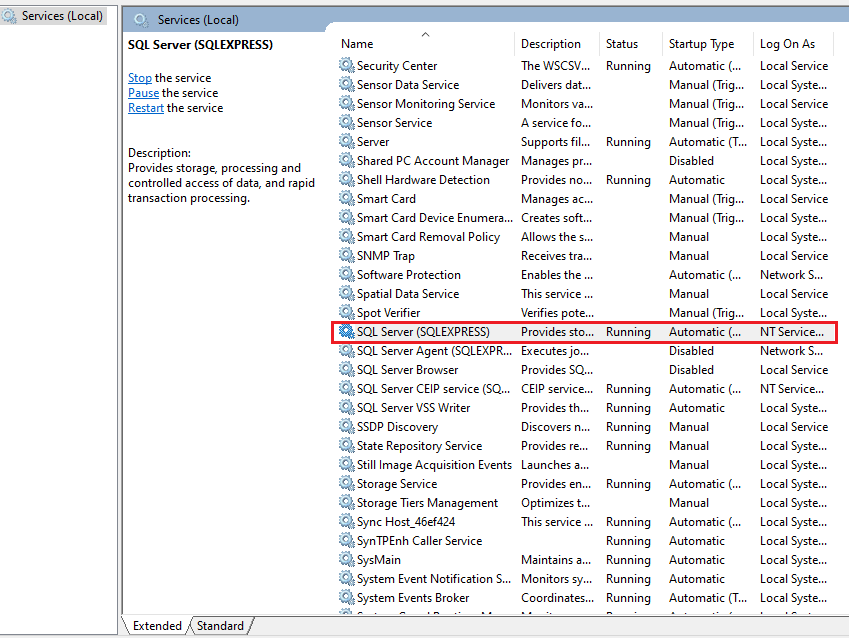This screenshot has width=849, height=638.
Task: Sort services by the Description column
Action: coord(550,43)
